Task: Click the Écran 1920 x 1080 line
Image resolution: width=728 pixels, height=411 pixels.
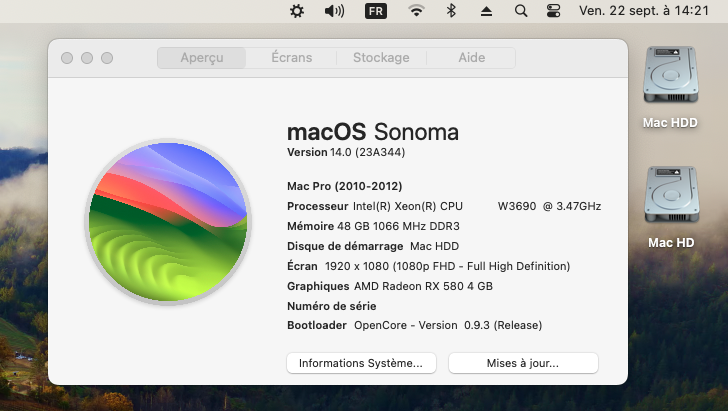Action: 429,266
